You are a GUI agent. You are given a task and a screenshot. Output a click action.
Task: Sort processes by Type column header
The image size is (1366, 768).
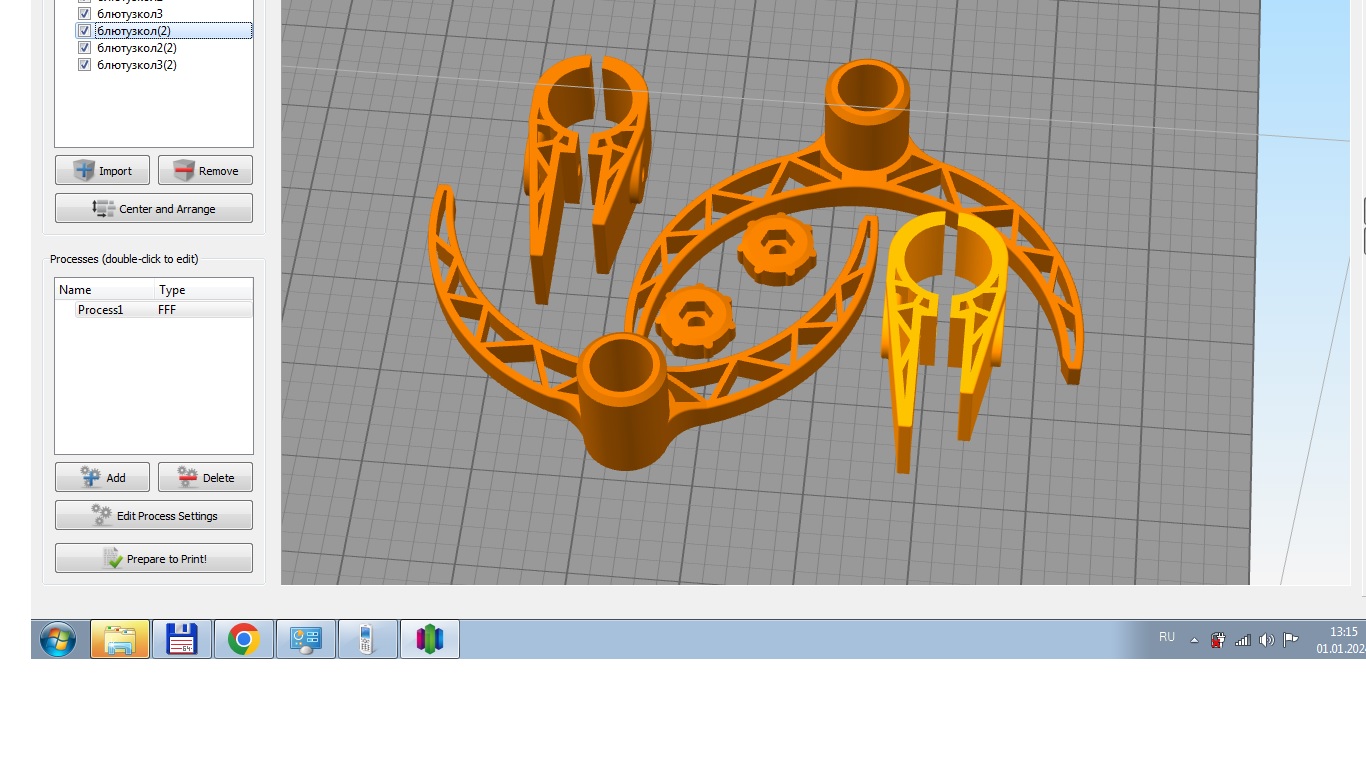click(x=204, y=290)
